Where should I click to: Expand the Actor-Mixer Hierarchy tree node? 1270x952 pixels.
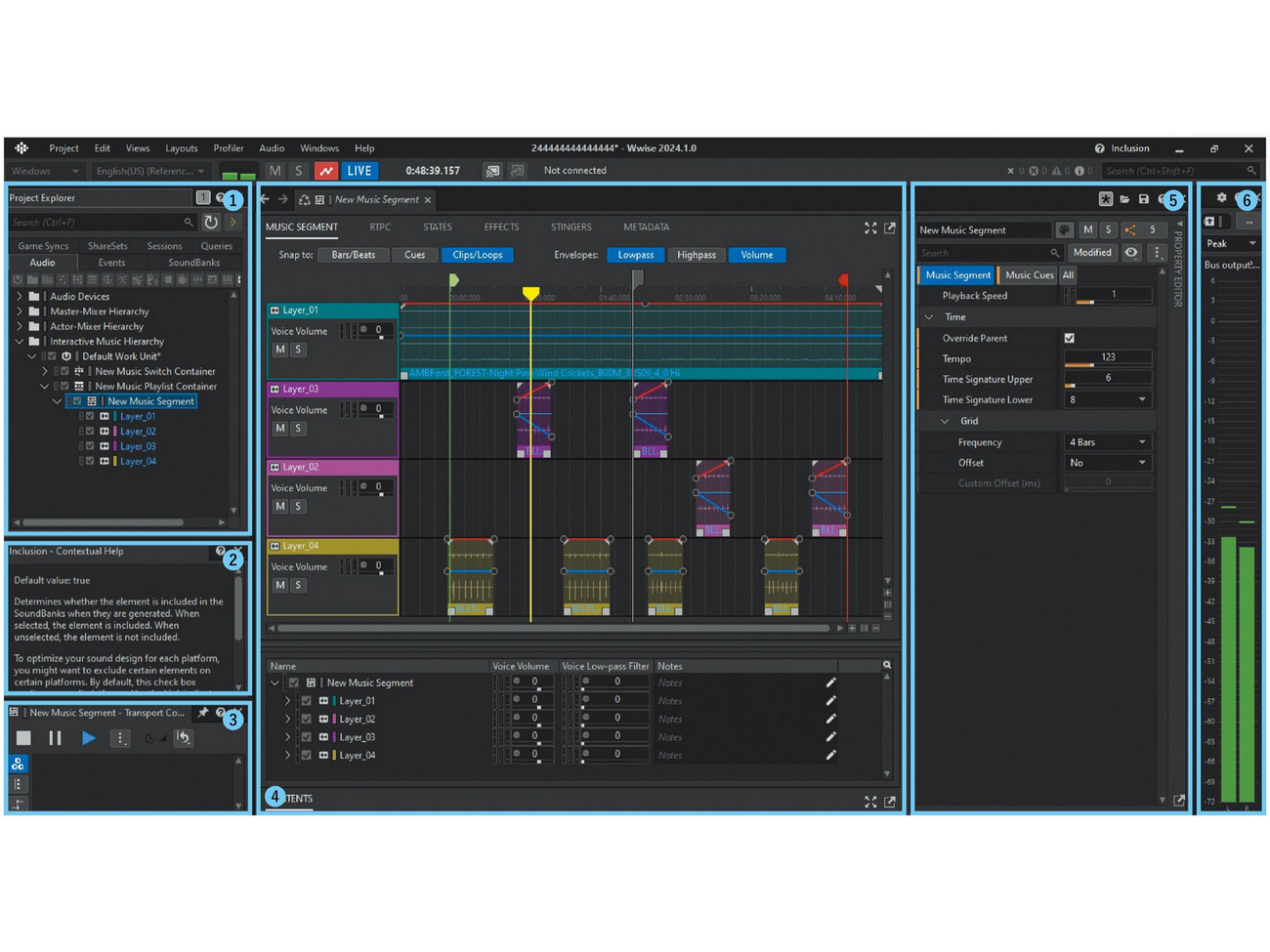20,327
